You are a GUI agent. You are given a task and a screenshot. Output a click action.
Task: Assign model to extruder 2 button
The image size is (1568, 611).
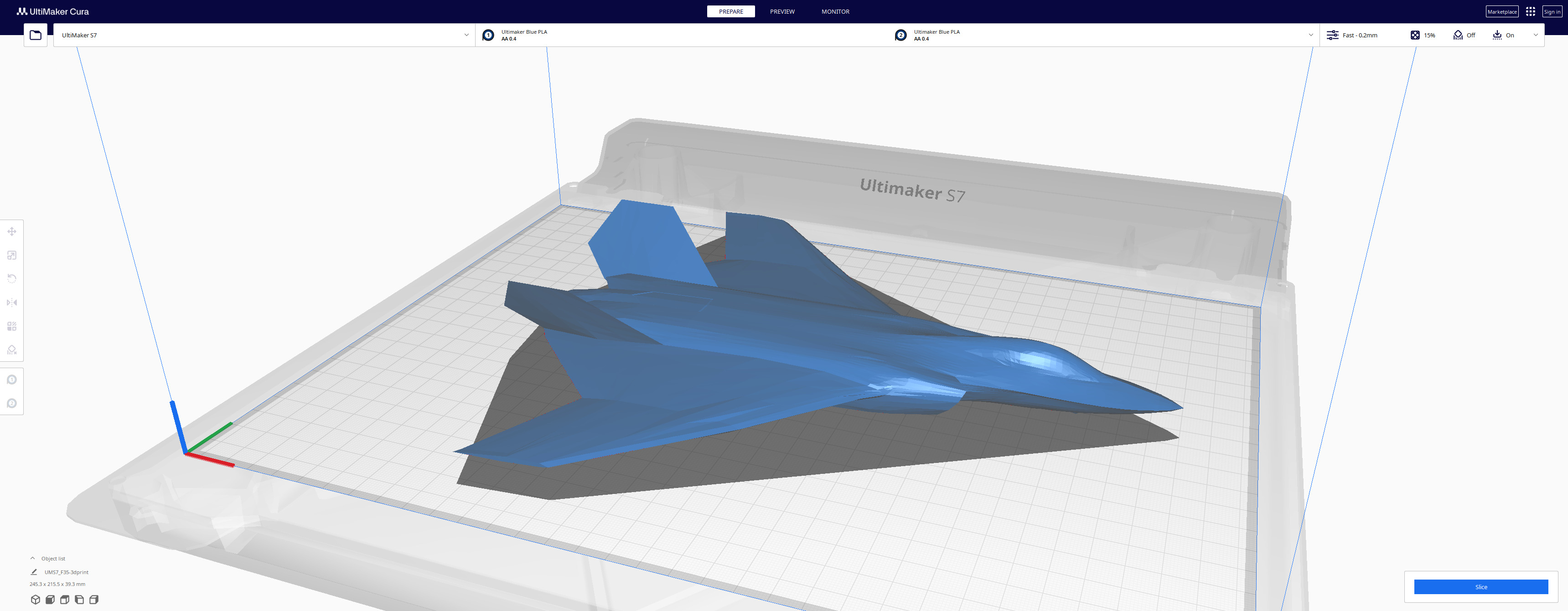[x=11, y=404]
